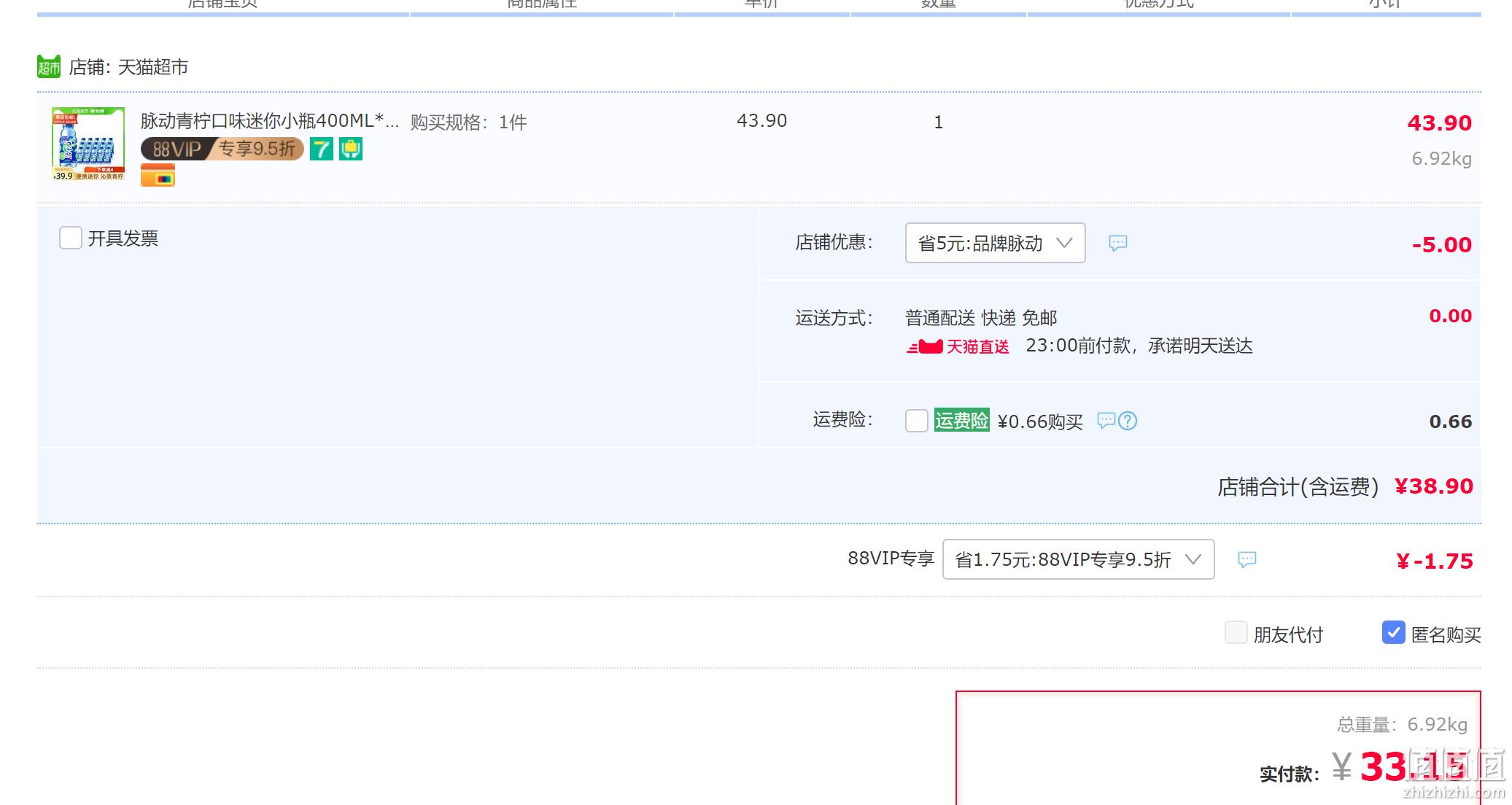1512x805 pixels.
Task: Open the 脉动青柠口味迷你小瓶400ML product title
Action: coord(270,121)
